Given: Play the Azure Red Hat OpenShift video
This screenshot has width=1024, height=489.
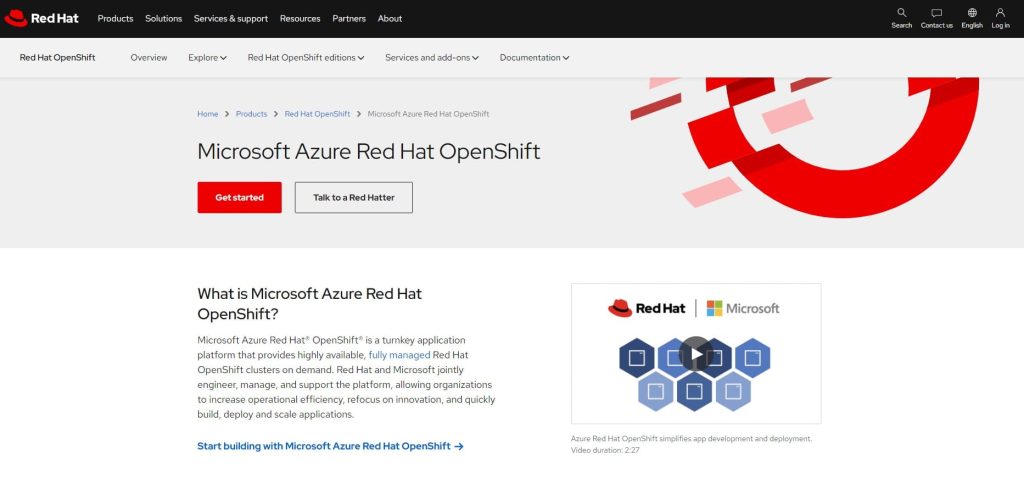Looking at the screenshot, I should [x=695, y=353].
